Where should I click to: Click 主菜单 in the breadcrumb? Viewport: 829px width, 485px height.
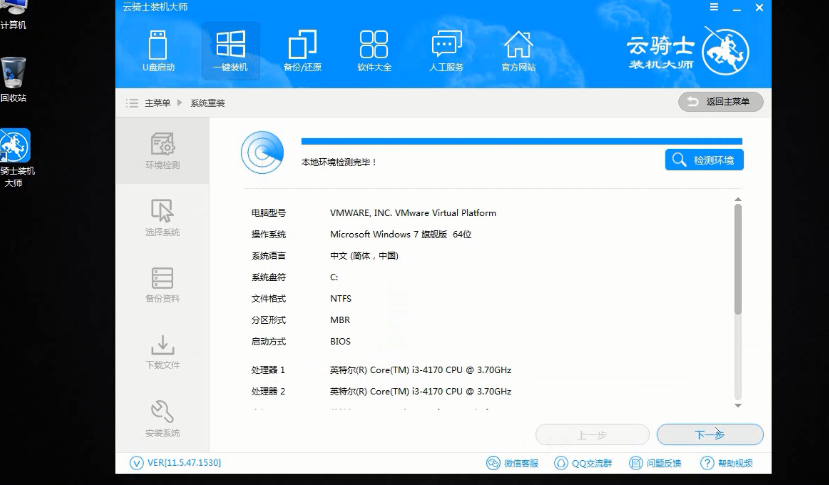tap(158, 103)
